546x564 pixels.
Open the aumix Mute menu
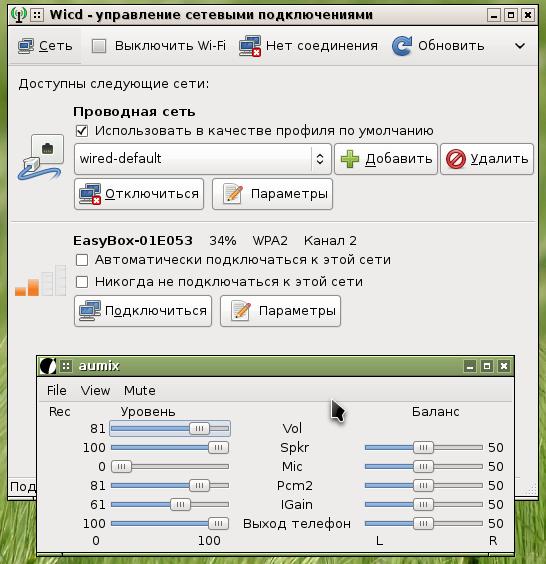pos(140,391)
